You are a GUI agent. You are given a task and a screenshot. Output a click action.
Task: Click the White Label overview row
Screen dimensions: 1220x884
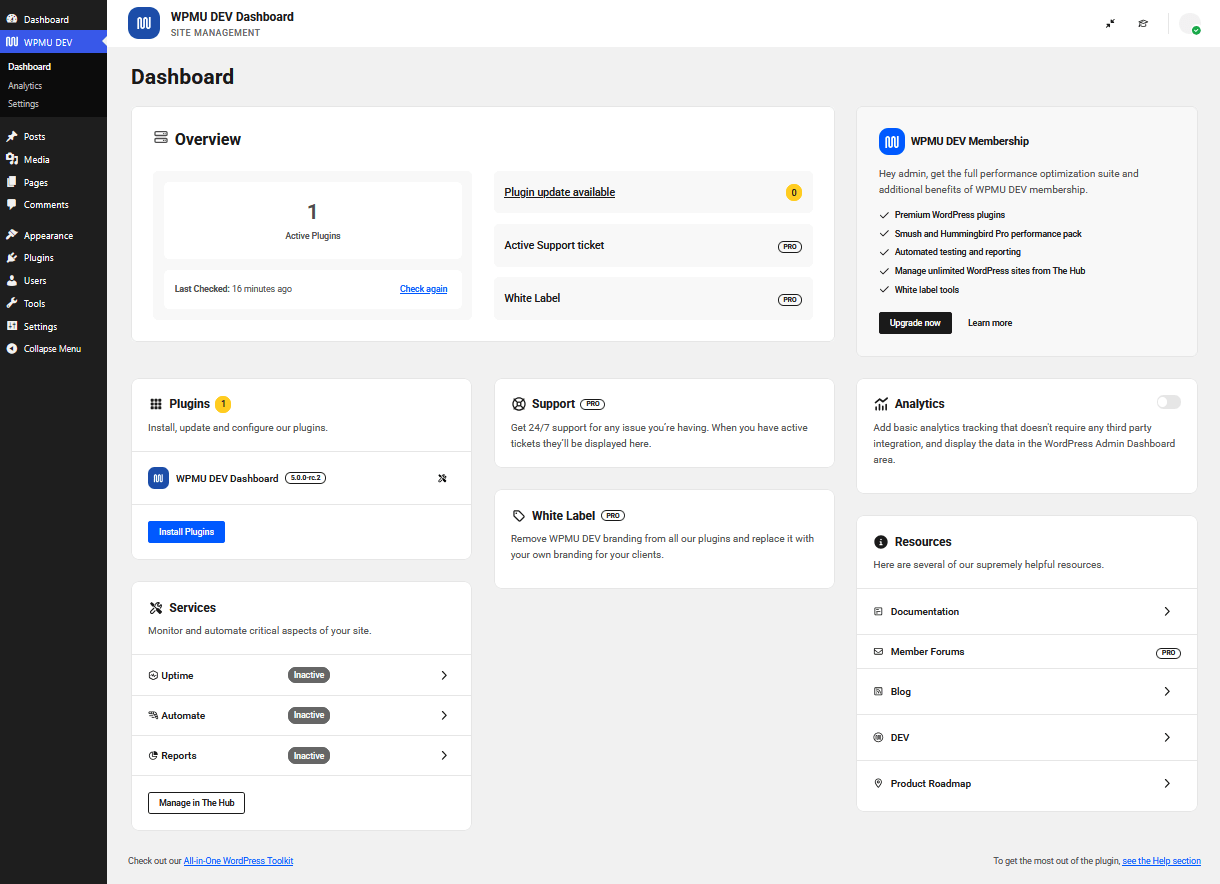click(653, 298)
